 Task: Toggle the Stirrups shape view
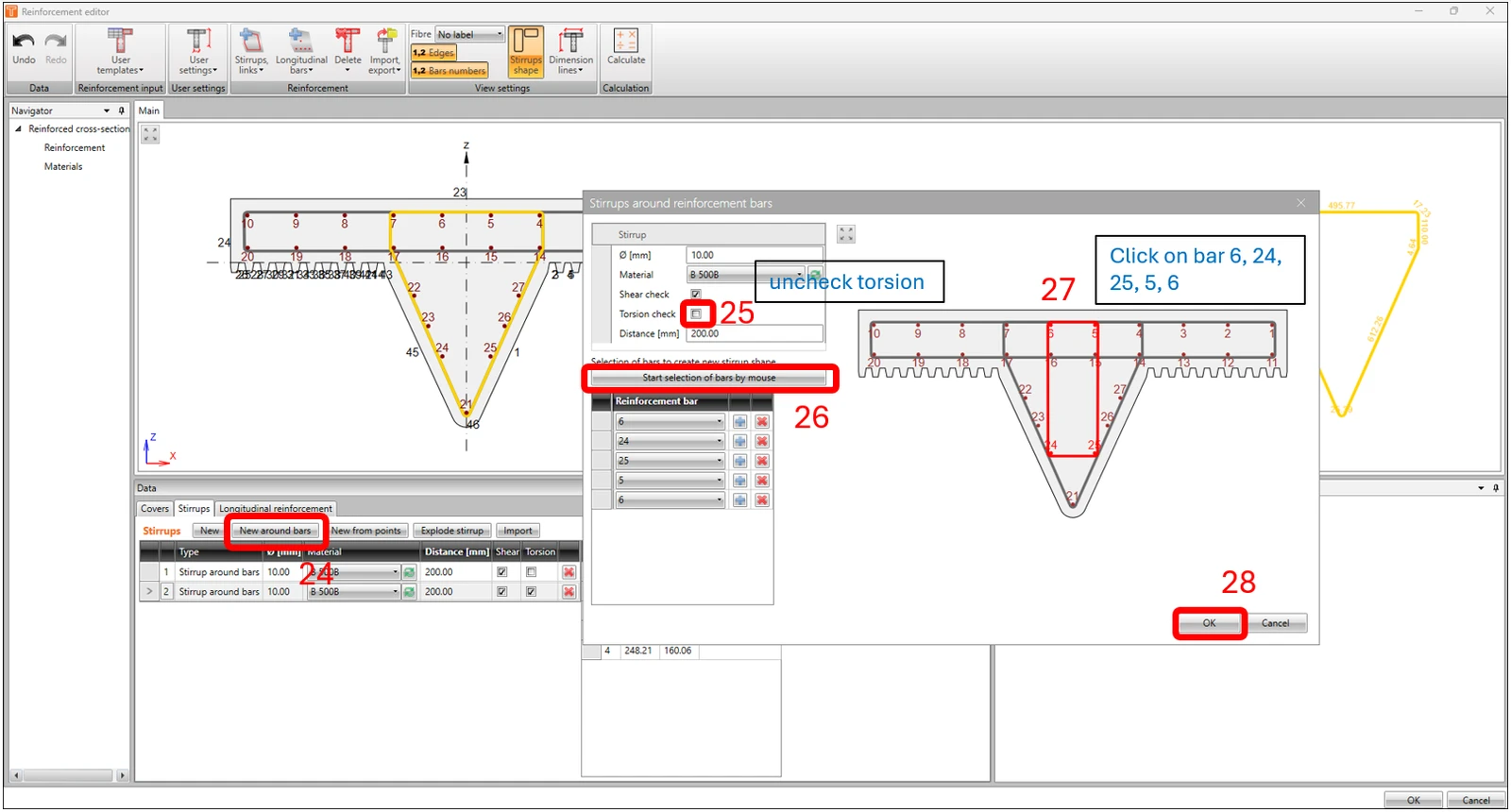pos(526,52)
